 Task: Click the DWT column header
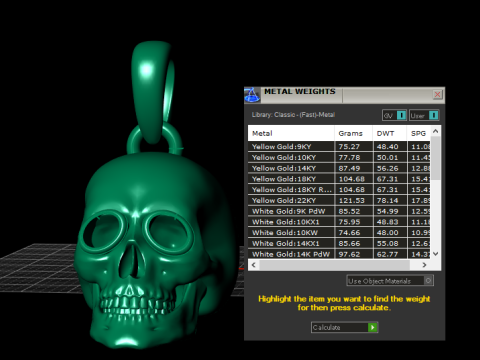(390, 133)
